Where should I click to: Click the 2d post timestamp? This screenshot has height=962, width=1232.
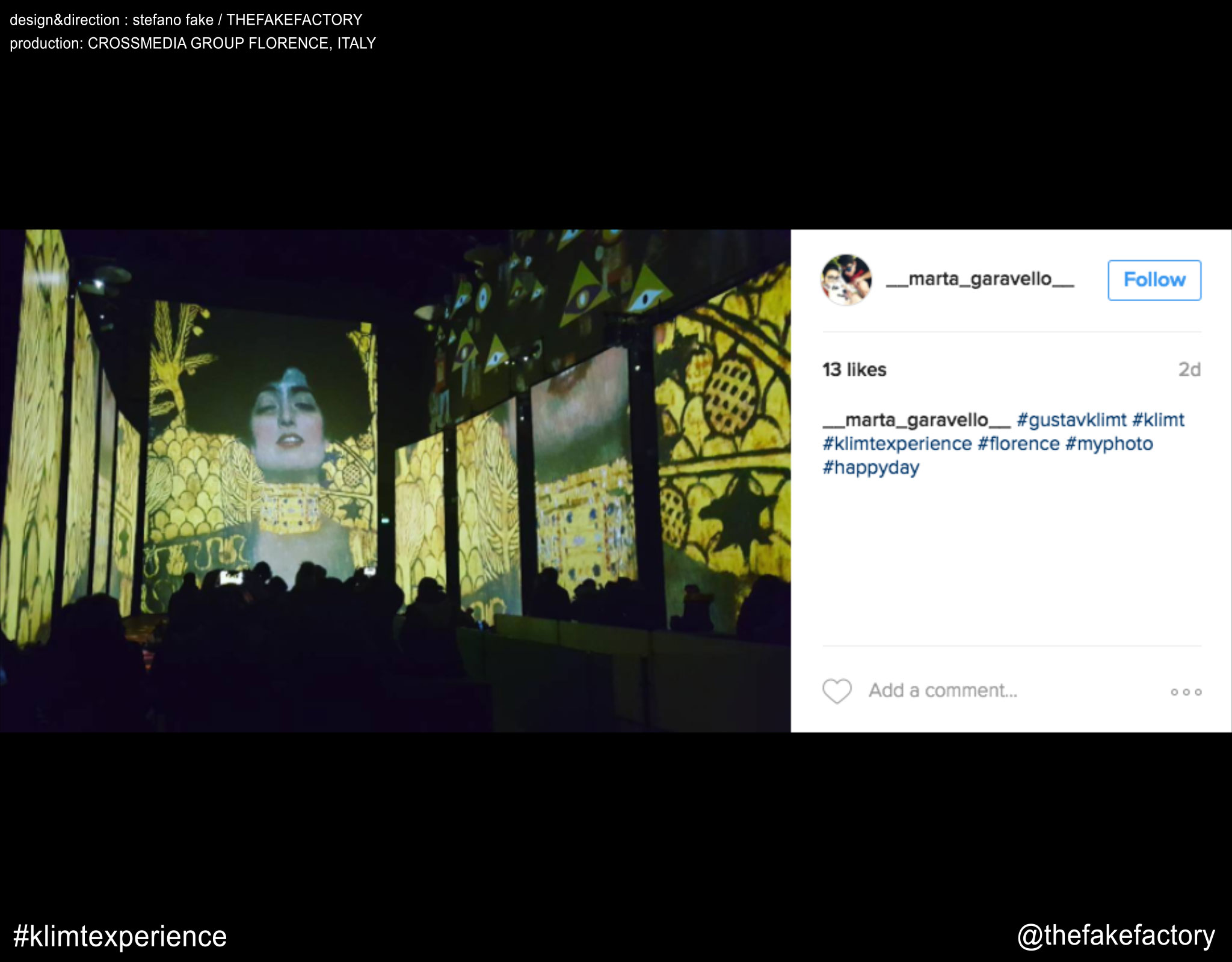click(x=1189, y=369)
